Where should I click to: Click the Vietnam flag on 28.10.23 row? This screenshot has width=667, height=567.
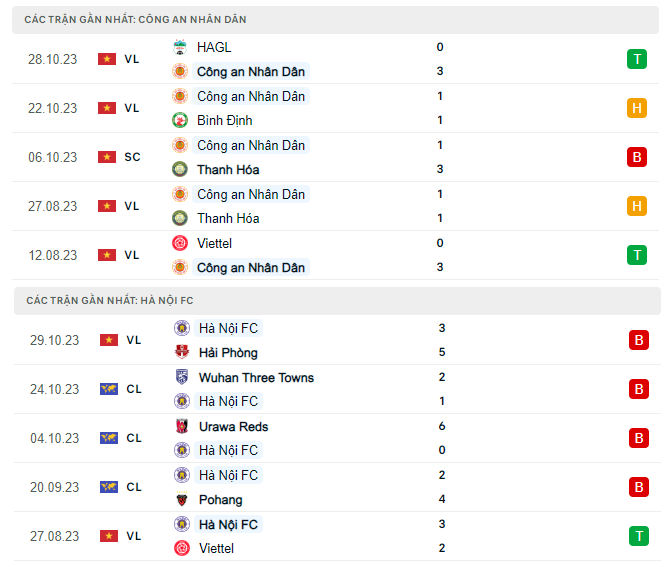point(107,59)
